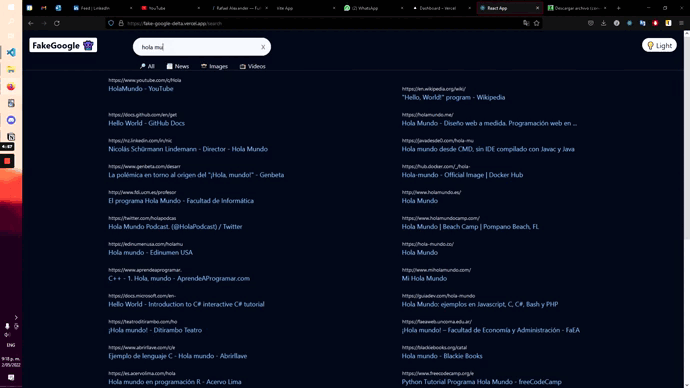Open the downloads toolbar icon

click(603, 23)
